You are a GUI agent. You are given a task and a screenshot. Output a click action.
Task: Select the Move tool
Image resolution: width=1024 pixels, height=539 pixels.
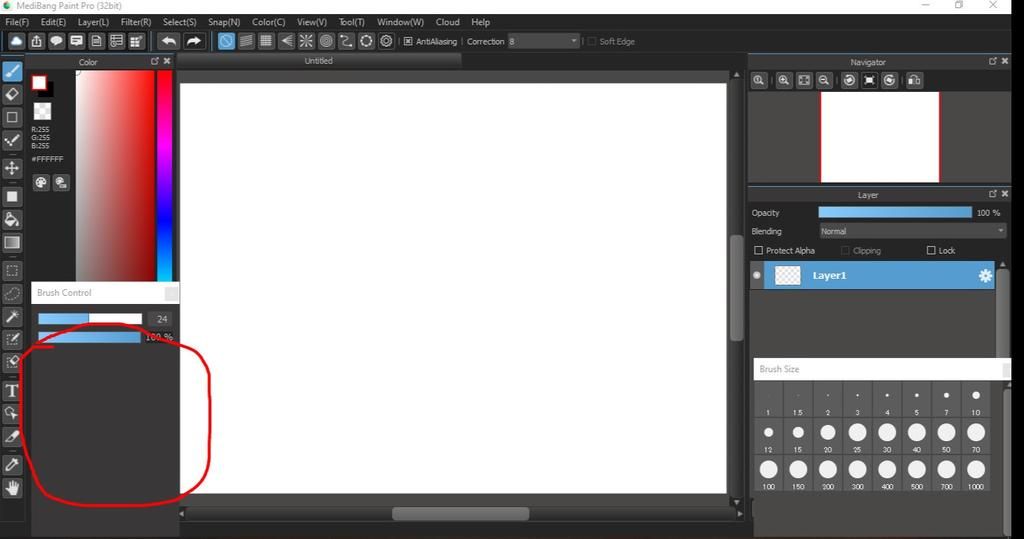(12, 168)
